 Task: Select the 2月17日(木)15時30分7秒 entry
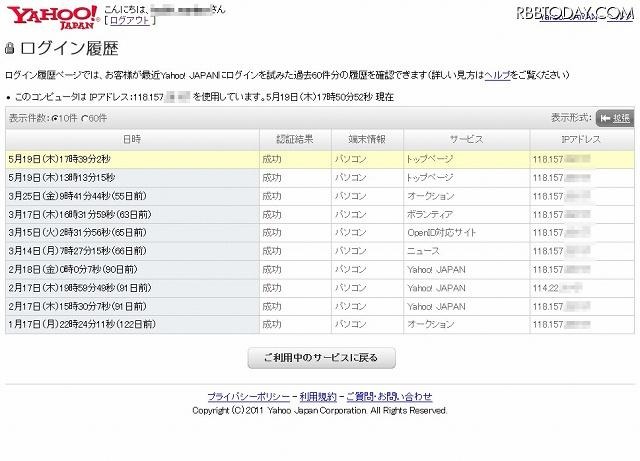(x=320, y=306)
